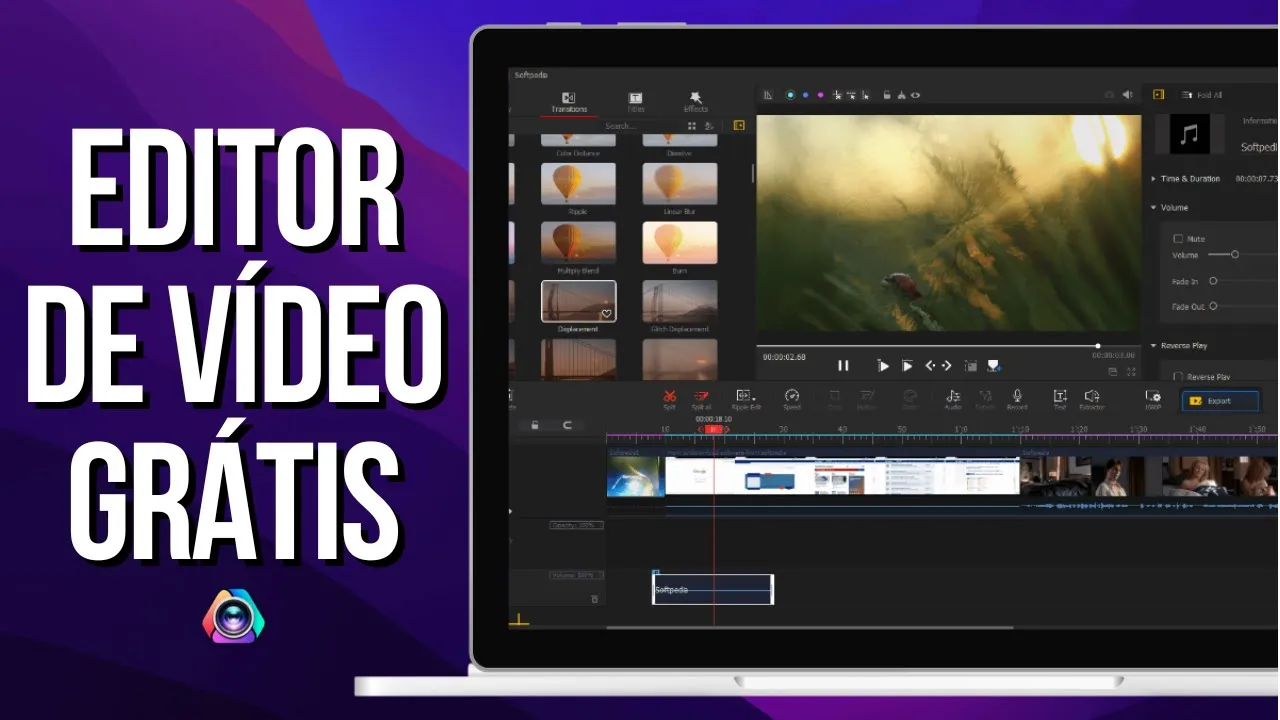The height and width of the screenshot is (720, 1280).
Task: Select the Linear Blur transition thumbnail
Action: coord(680,183)
